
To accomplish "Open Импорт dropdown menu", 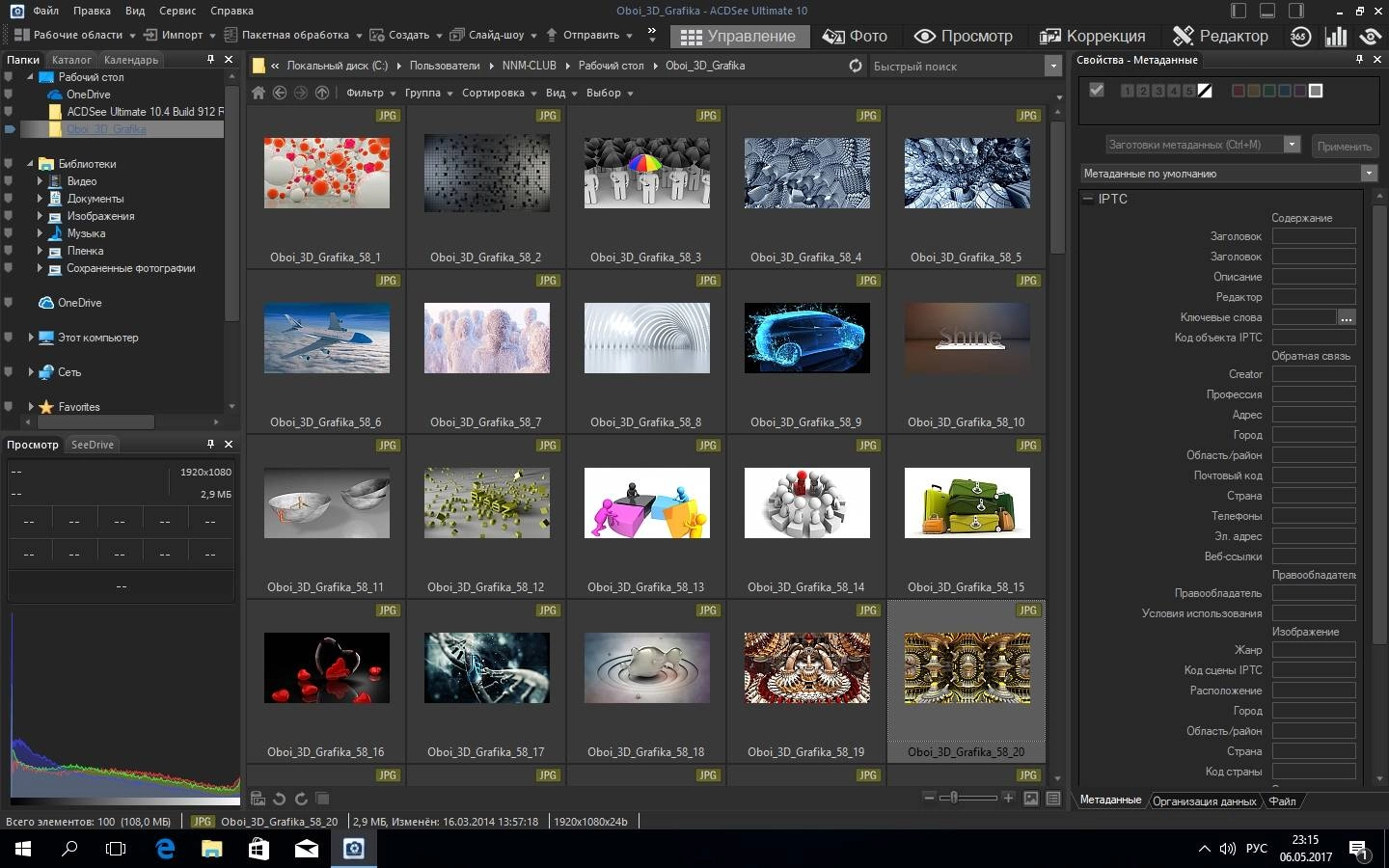I will [x=180, y=35].
